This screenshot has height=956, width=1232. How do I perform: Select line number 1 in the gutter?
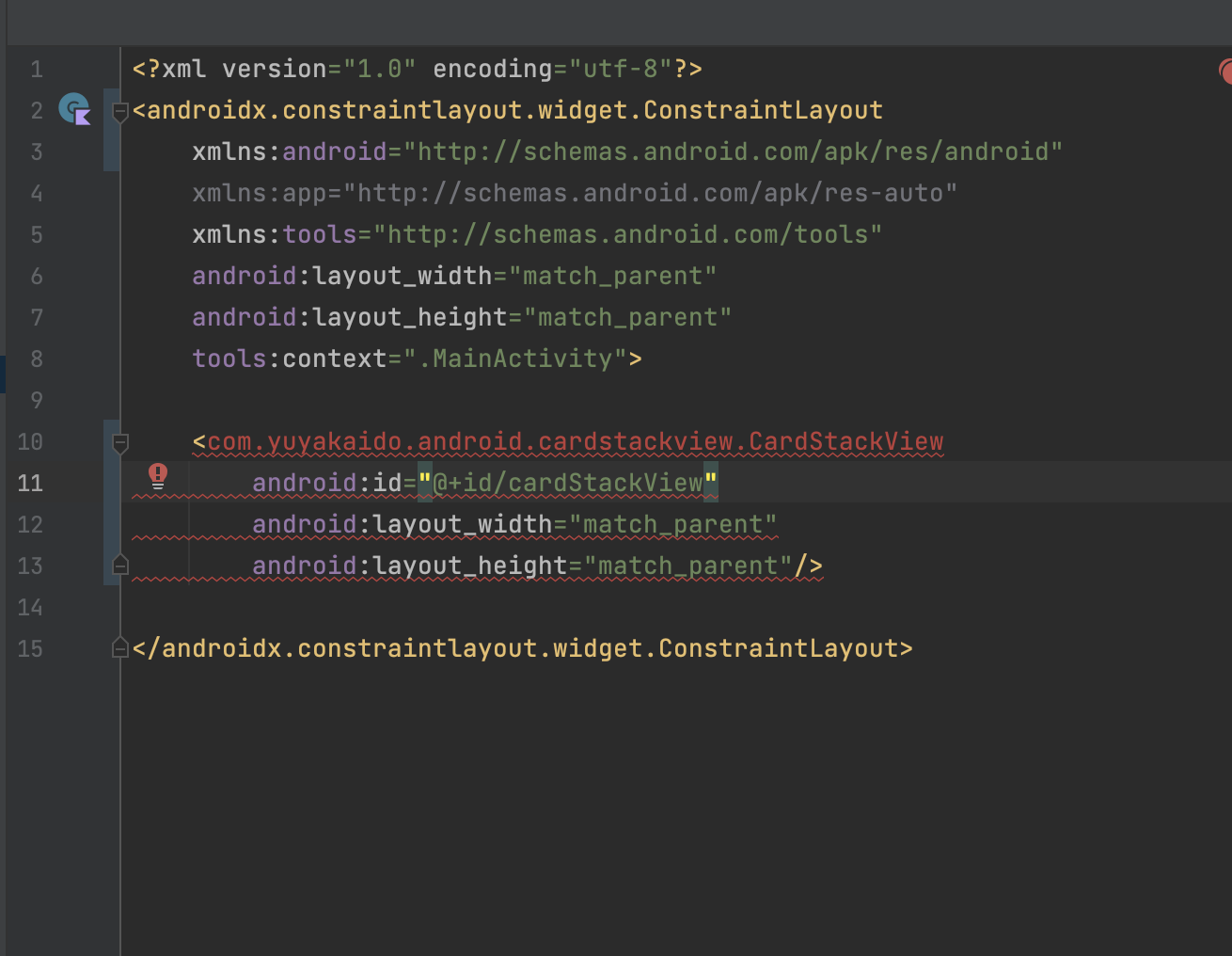click(36, 69)
